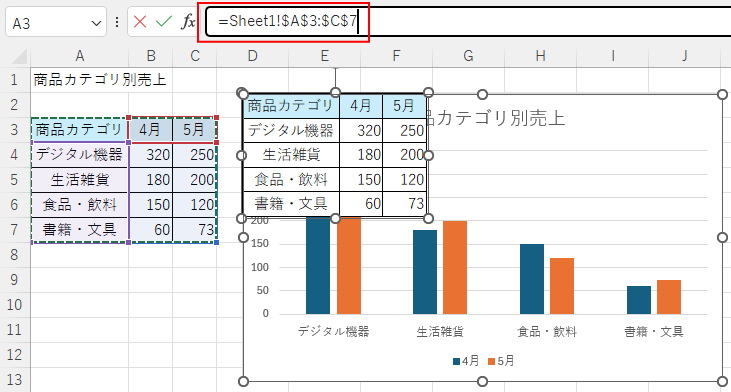Screen dimensions: 731x392
Task: Grab the chart's top-right corner handle
Action: point(722,95)
